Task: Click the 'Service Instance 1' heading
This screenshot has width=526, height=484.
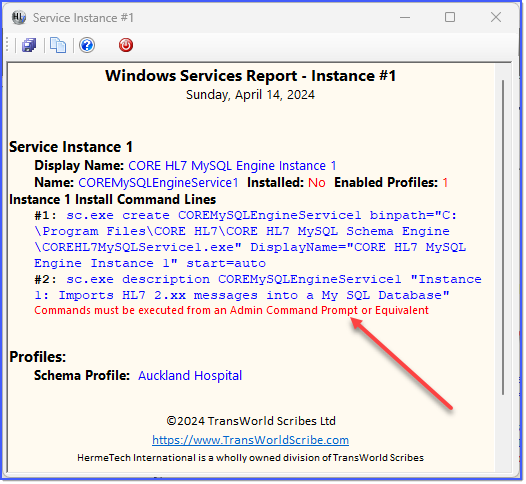Action: (x=71, y=147)
